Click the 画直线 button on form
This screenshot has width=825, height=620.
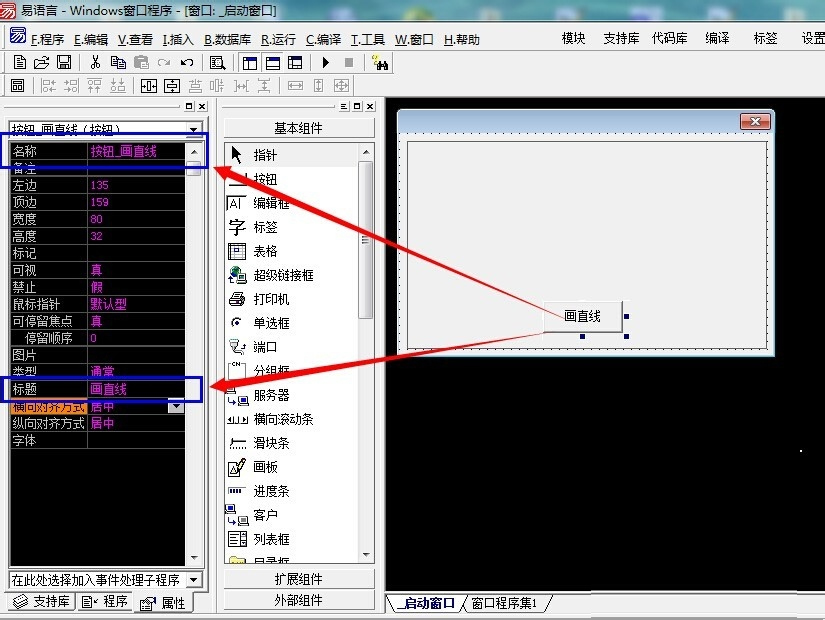click(582, 316)
